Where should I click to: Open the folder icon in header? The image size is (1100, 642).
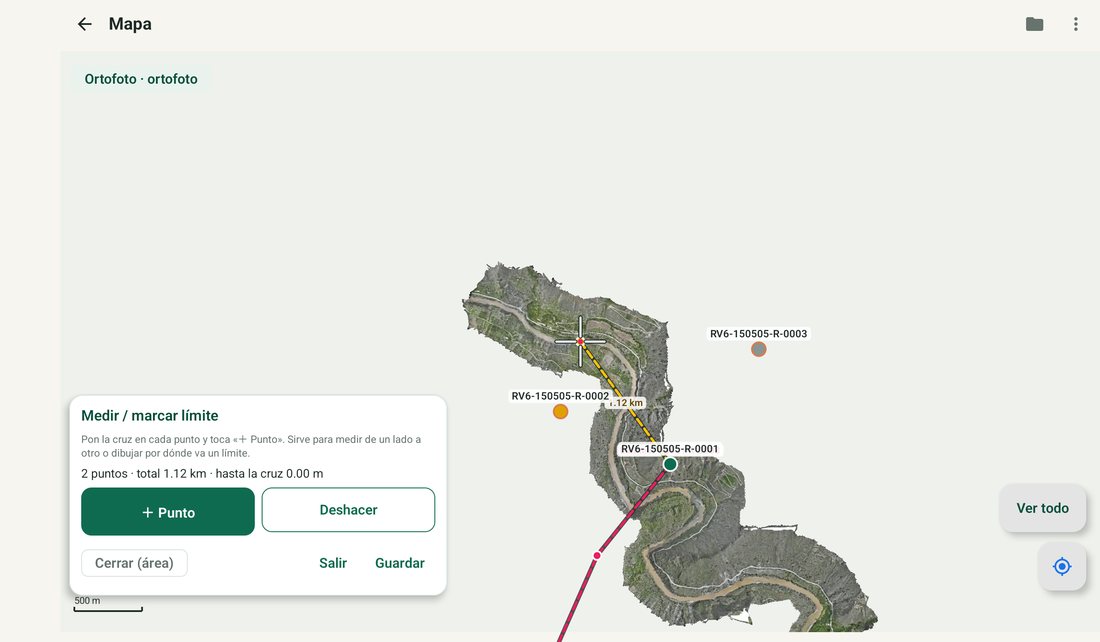tap(1034, 24)
